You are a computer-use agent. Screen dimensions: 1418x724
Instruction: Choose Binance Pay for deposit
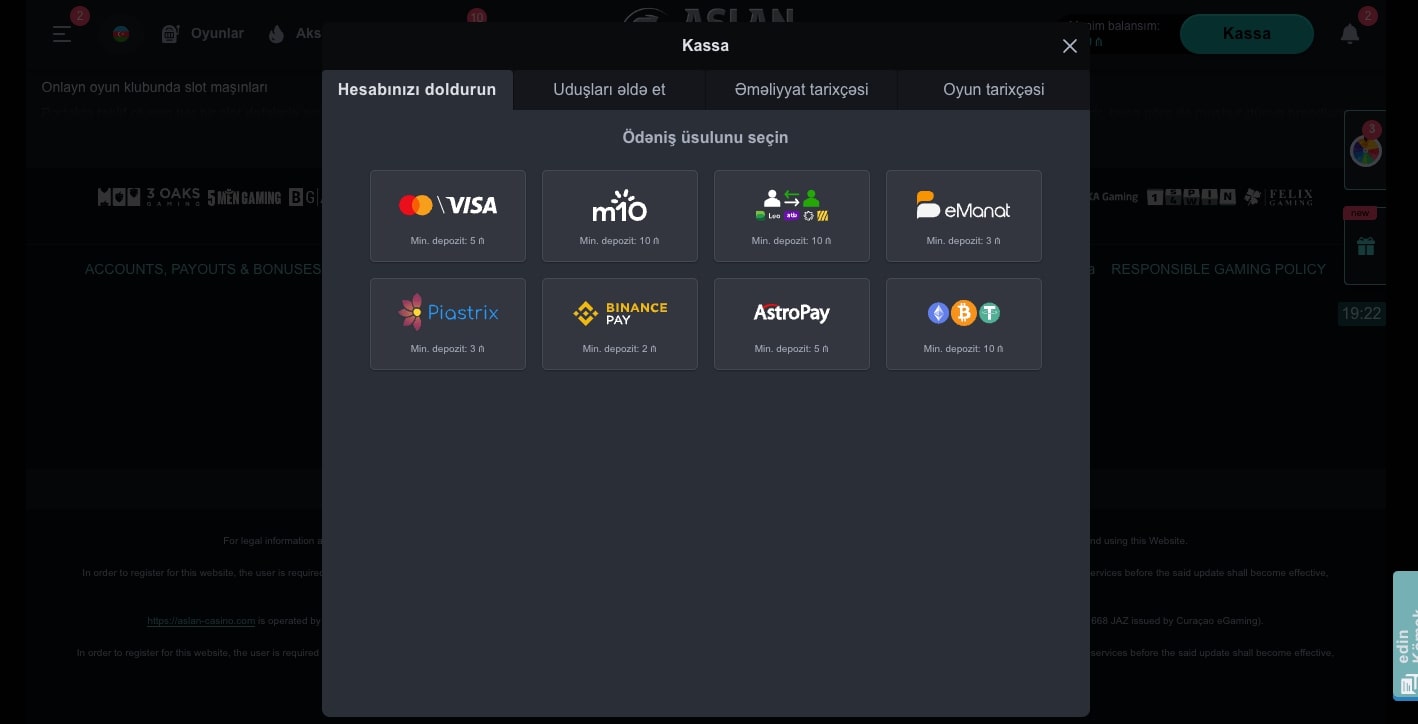click(620, 324)
